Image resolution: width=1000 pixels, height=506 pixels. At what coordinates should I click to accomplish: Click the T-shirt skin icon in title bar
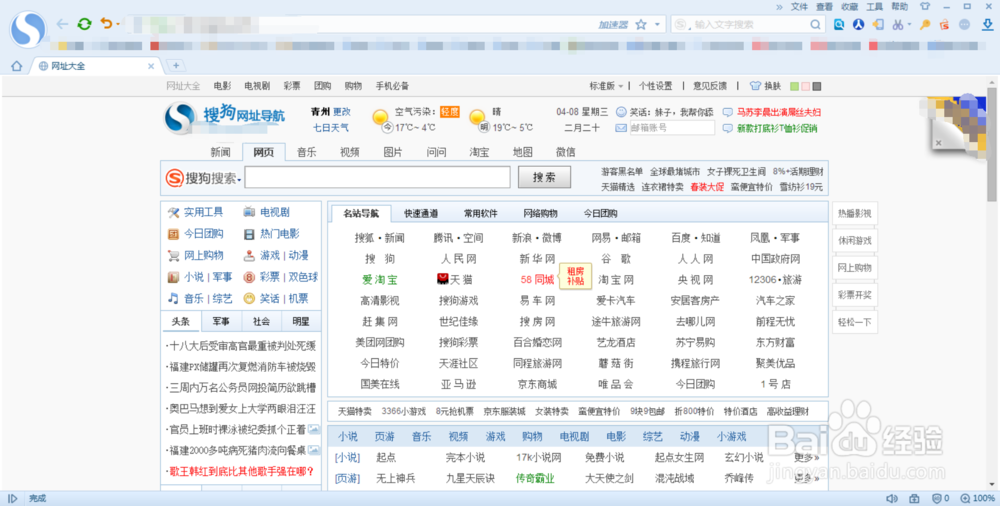[925, 6]
